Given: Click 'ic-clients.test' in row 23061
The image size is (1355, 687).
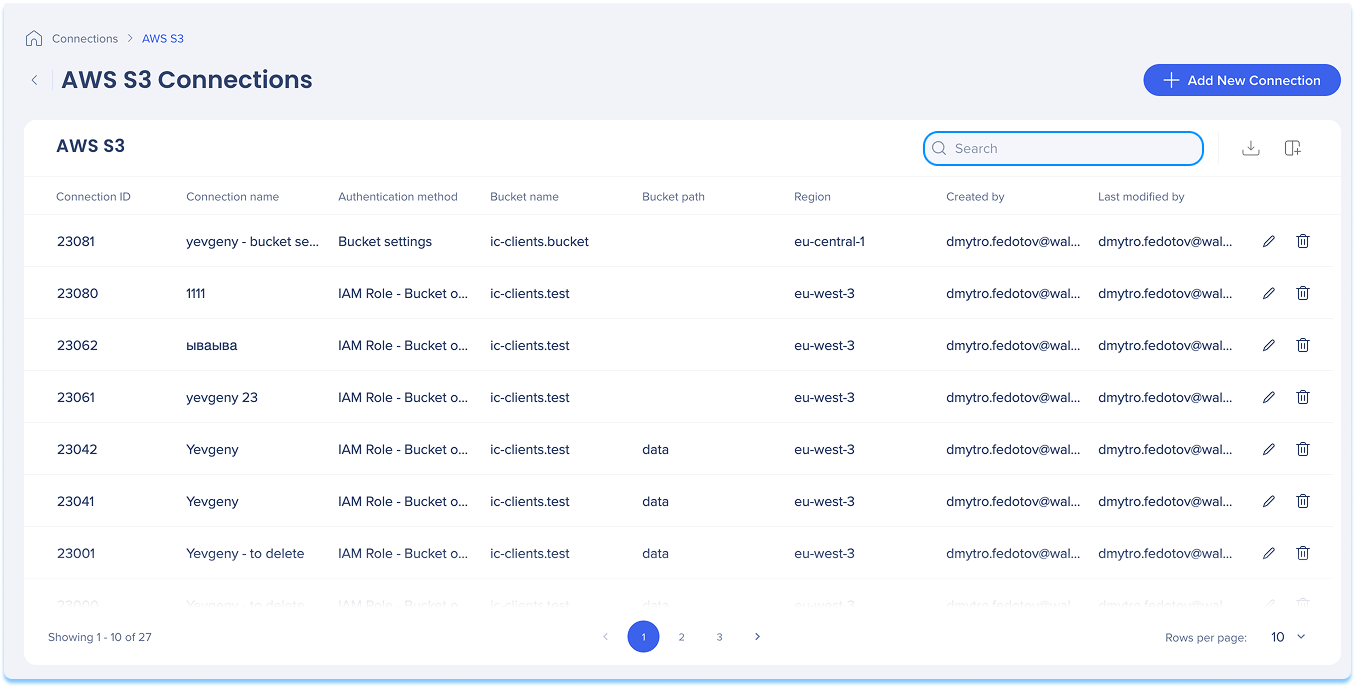Looking at the screenshot, I should 530,397.
